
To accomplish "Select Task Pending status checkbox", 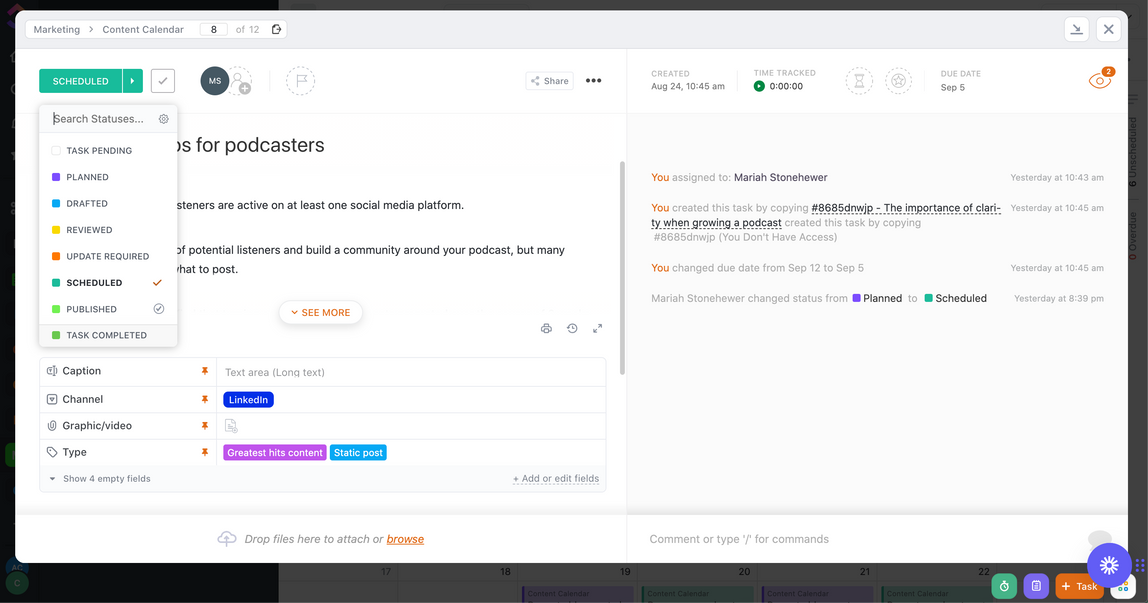I will pyautogui.click(x=56, y=151).
